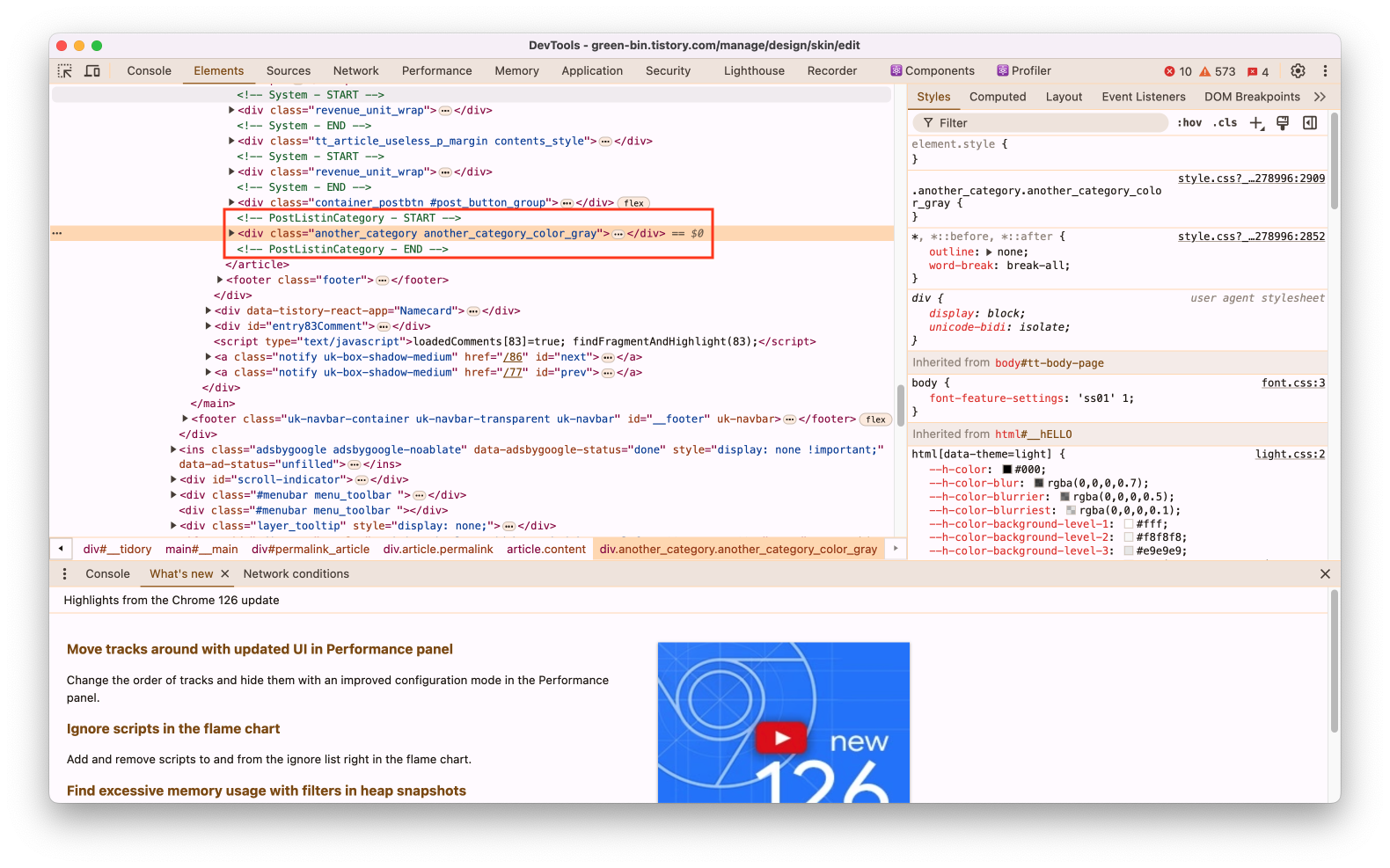The width and height of the screenshot is (1390, 868).
Task: Add new style rule plus icon
Action: 1257,123
